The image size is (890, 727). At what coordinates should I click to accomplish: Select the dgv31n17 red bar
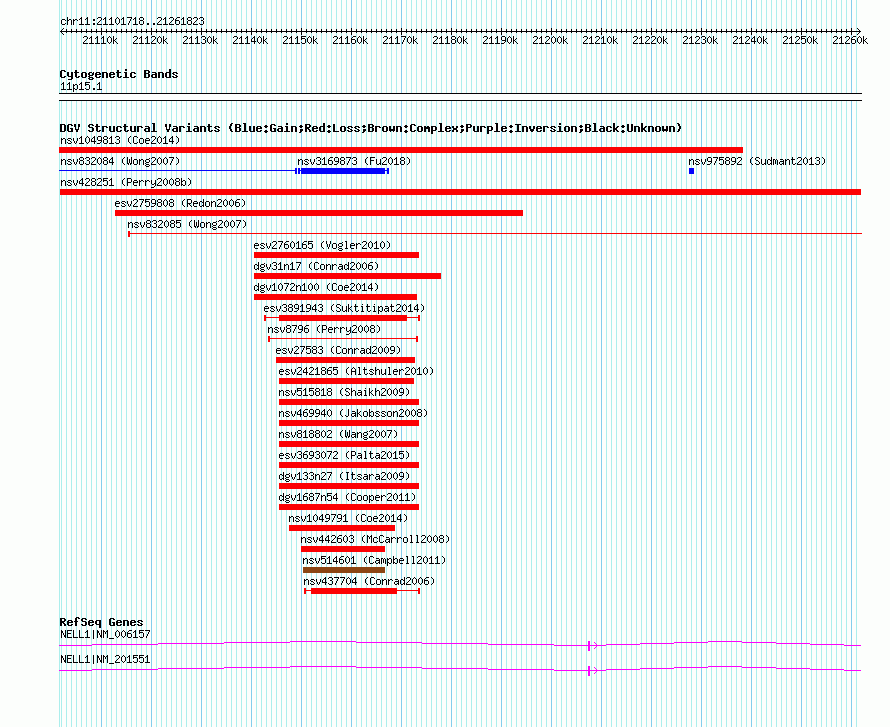(x=347, y=276)
